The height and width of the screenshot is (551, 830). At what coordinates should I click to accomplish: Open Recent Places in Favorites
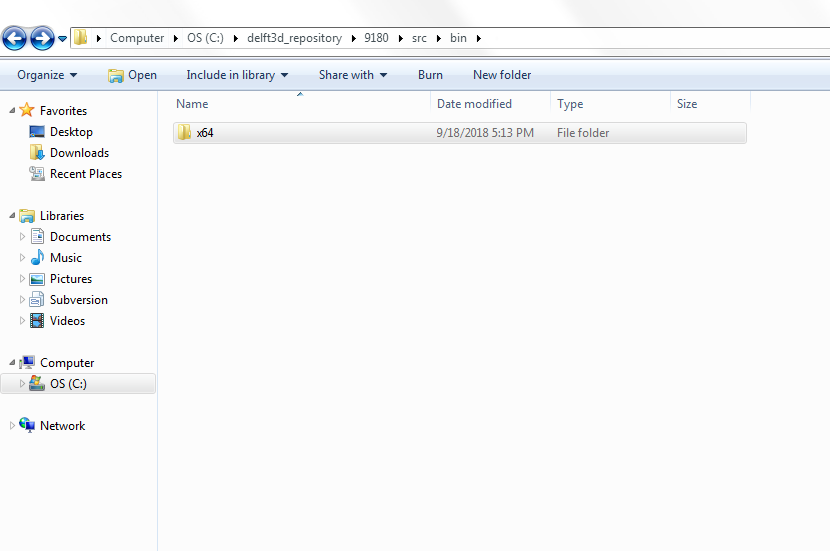pos(37,174)
